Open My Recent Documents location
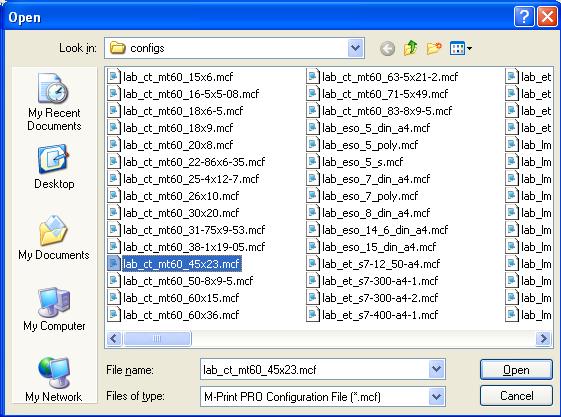Screen dimensions: 561x417 click(54, 103)
